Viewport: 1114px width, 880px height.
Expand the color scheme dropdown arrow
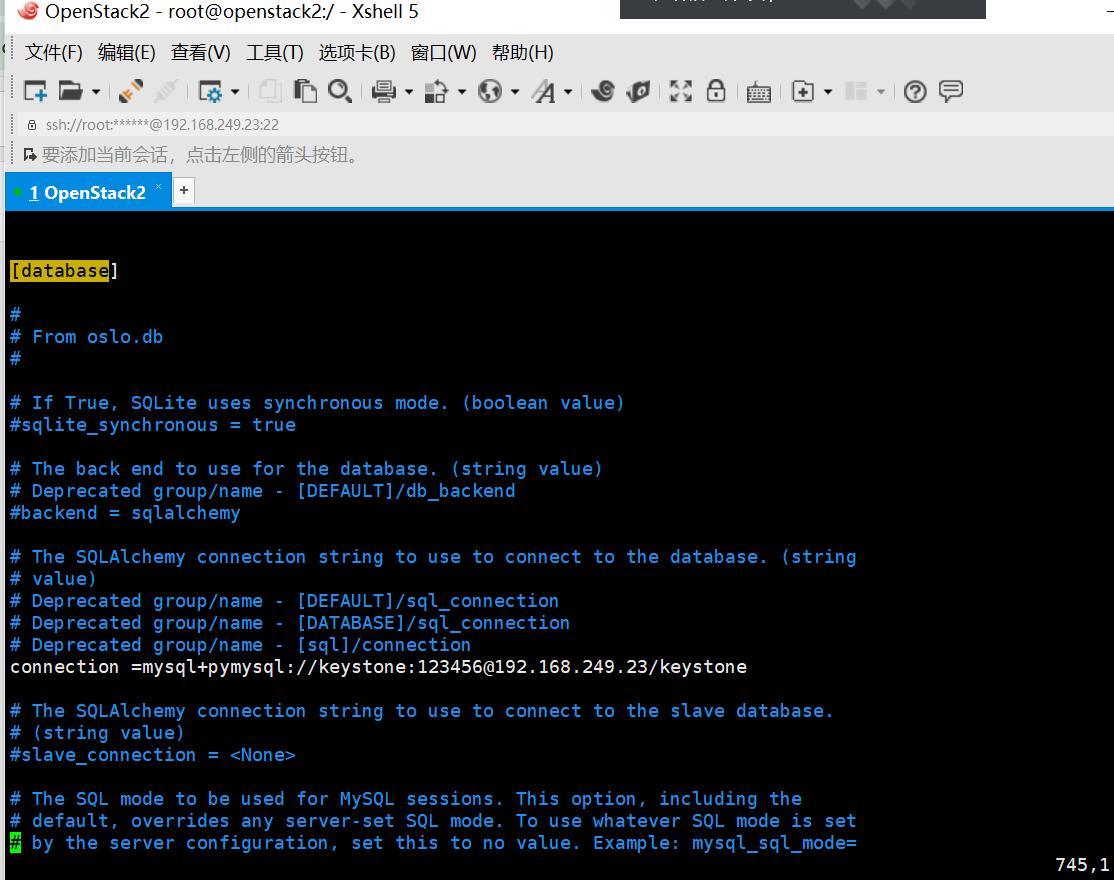462,92
